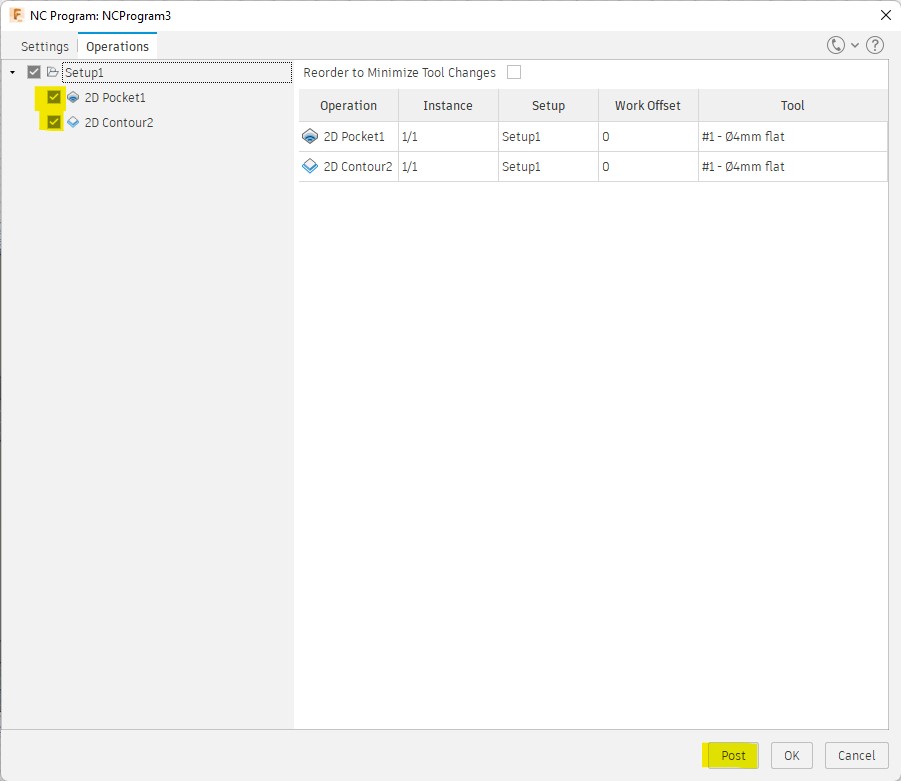The width and height of the screenshot is (901, 781).
Task: Uncheck the 2D Pocket1 checkbox
Action: [x=54, y=98]
